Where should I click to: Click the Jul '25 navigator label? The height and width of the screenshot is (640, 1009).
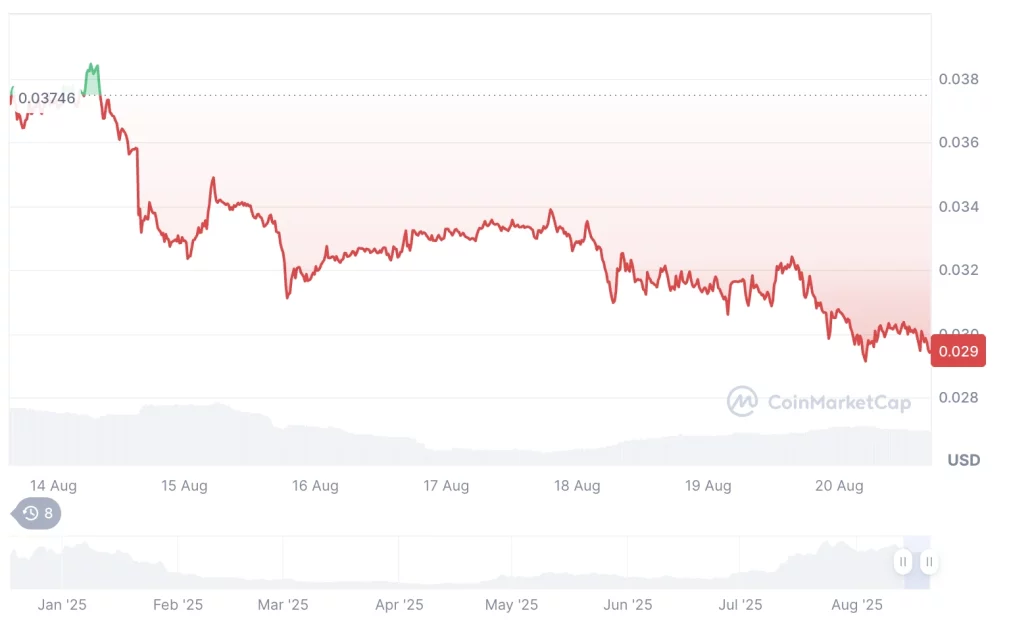click(x=740, y=605)
